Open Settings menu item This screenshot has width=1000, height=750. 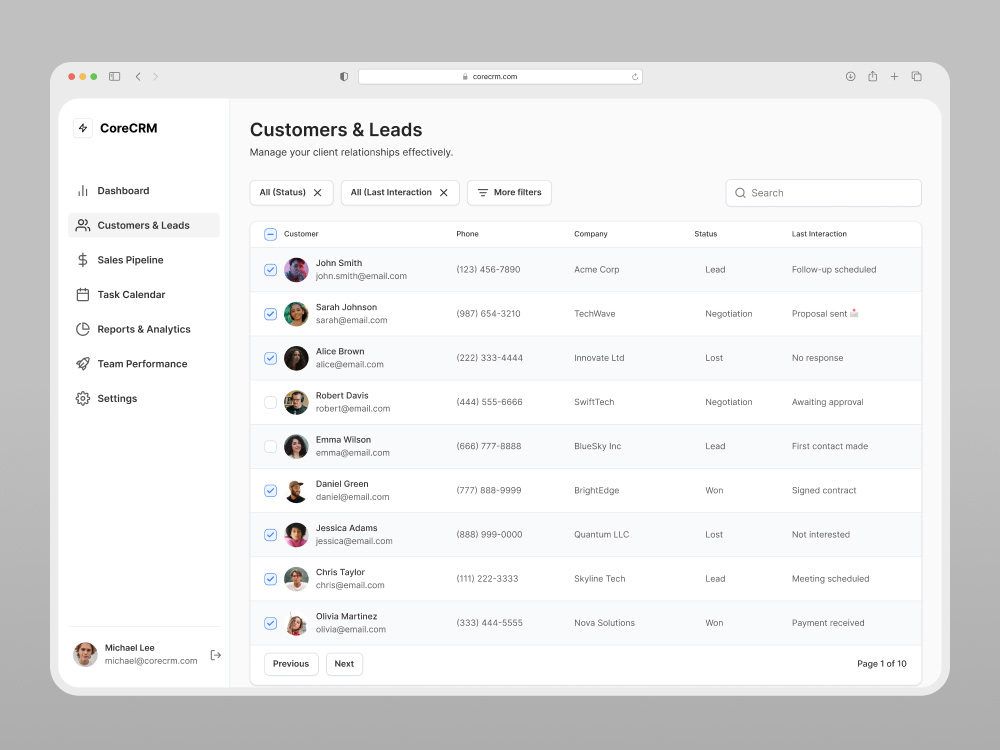coord(143,399)
